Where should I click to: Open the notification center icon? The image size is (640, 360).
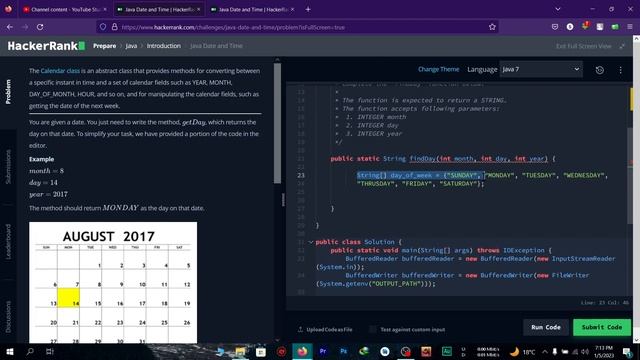(x=627, y=351)
